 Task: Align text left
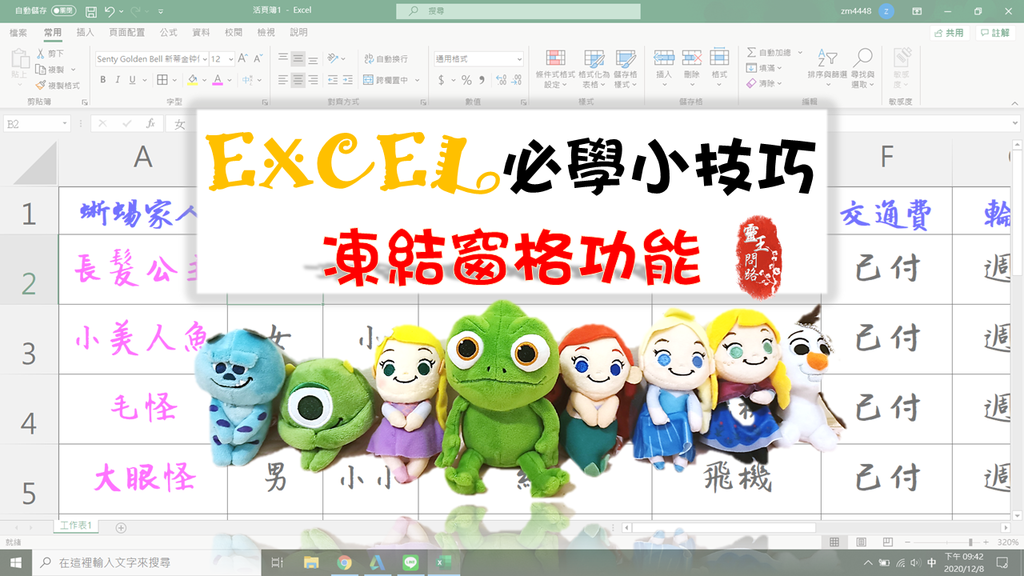pos(283,80)
